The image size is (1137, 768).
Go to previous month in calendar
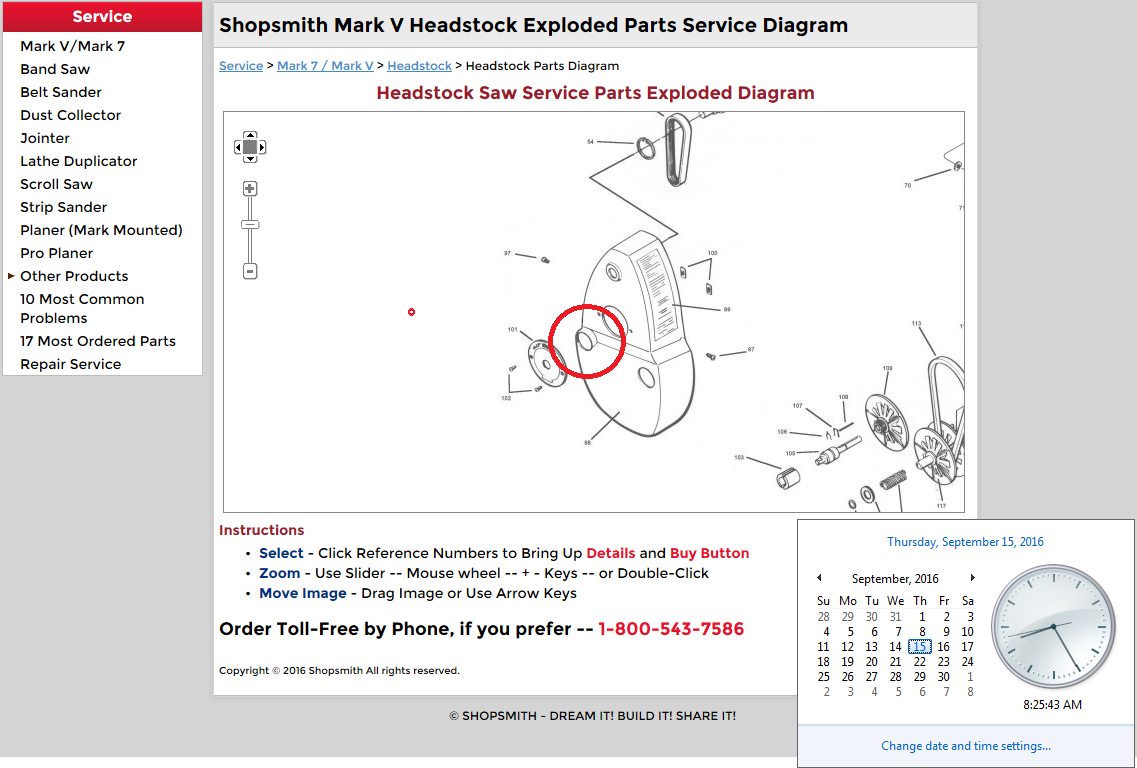819,578
